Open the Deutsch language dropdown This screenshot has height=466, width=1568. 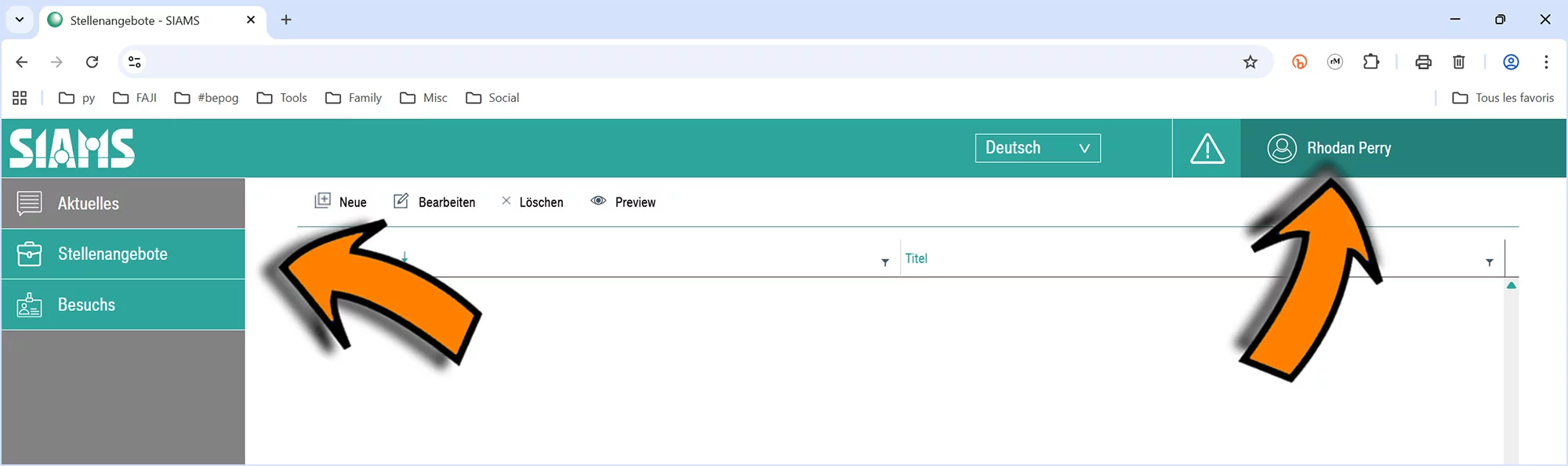[x=1037, y=148]
